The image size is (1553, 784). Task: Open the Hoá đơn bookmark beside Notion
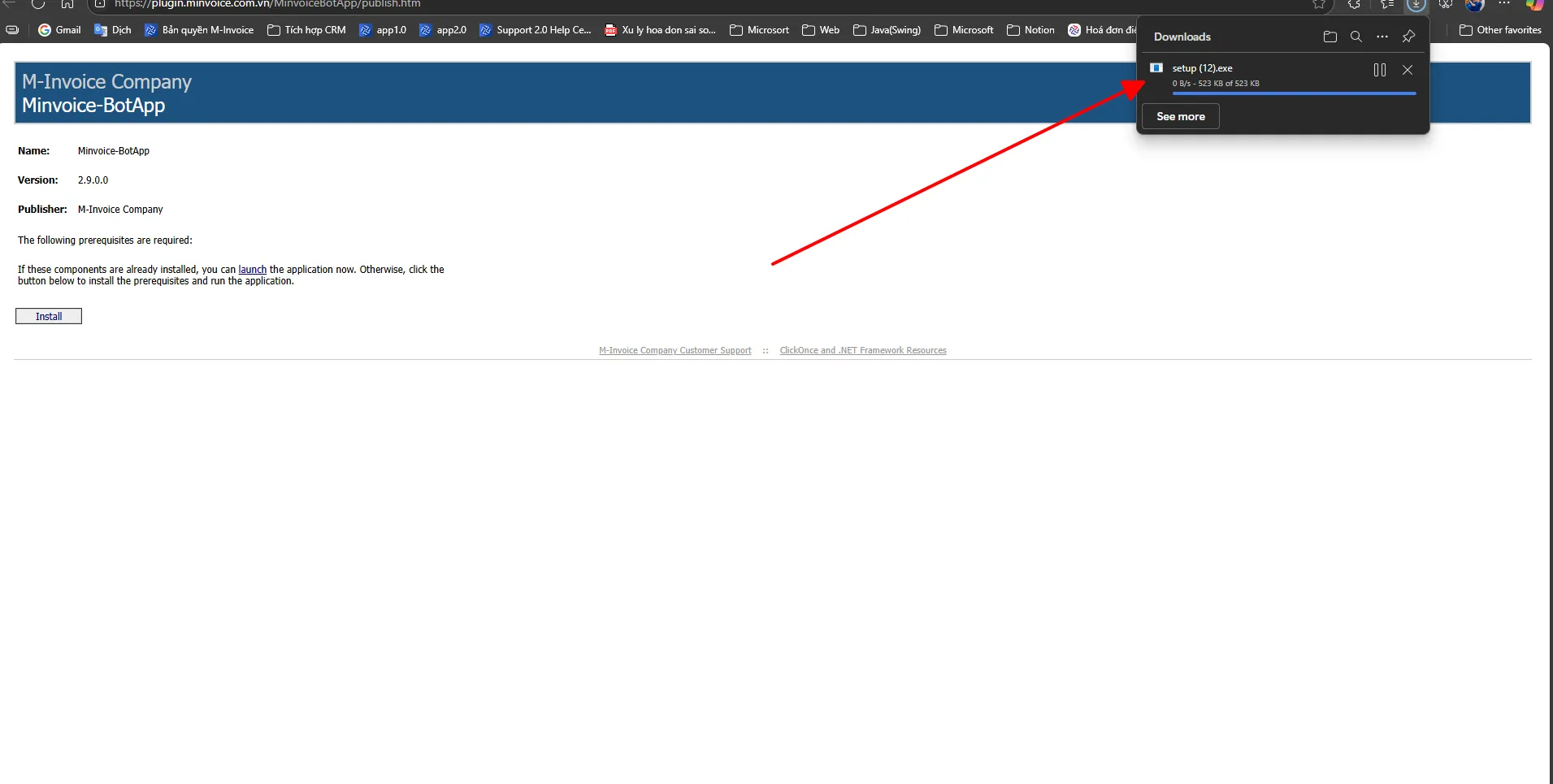(1102, 30)
